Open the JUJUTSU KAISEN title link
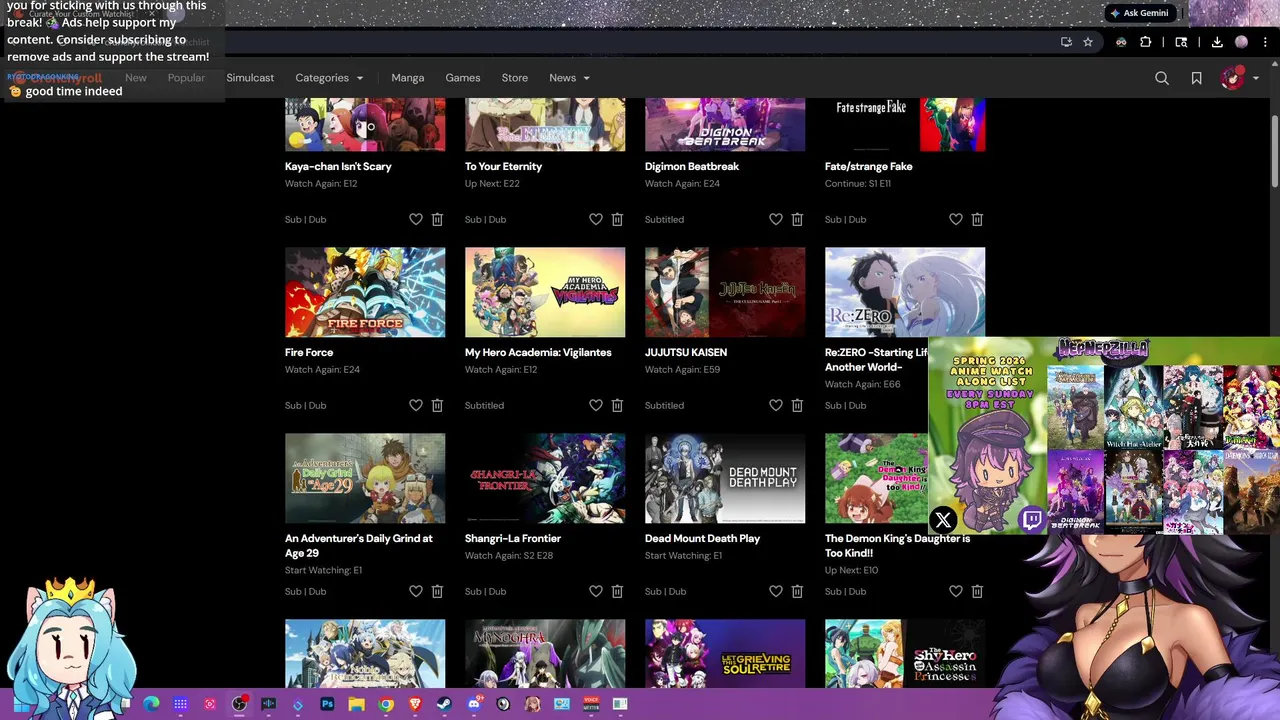Image resolution: width=1280 pixels, height=720 pixels. coord(686,352)
